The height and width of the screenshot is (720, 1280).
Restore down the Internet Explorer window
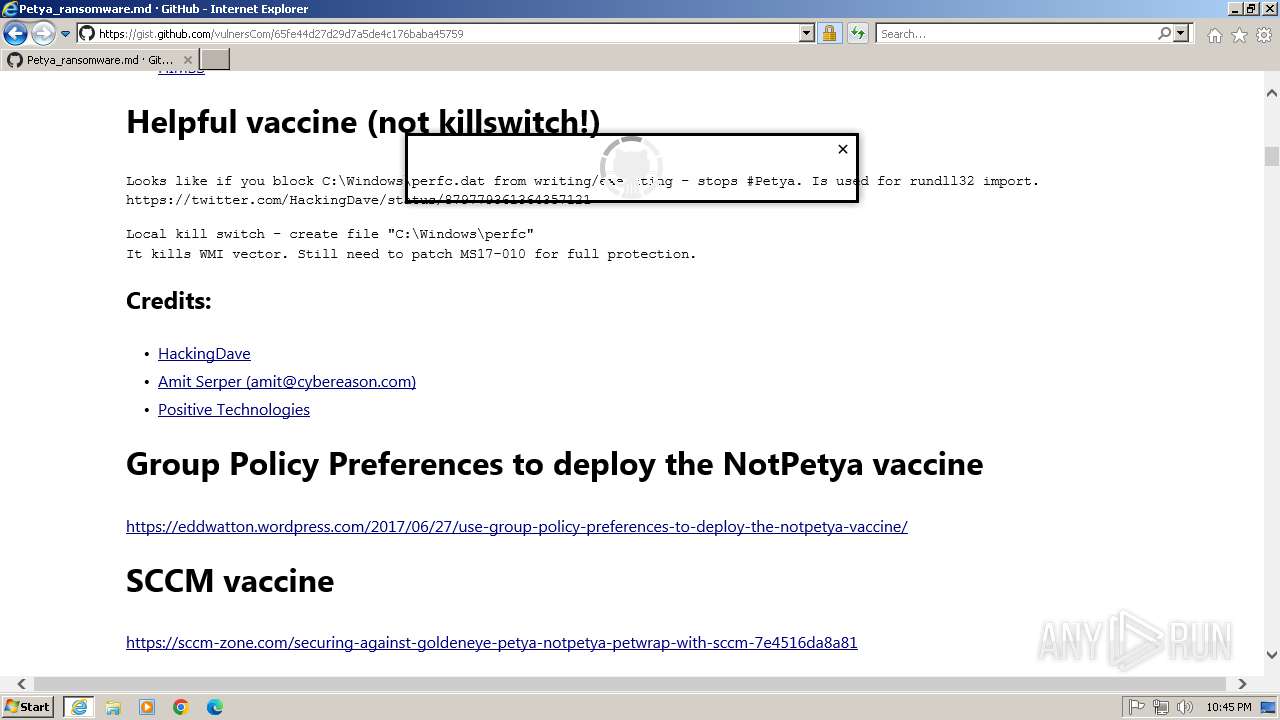[1250, 9]
